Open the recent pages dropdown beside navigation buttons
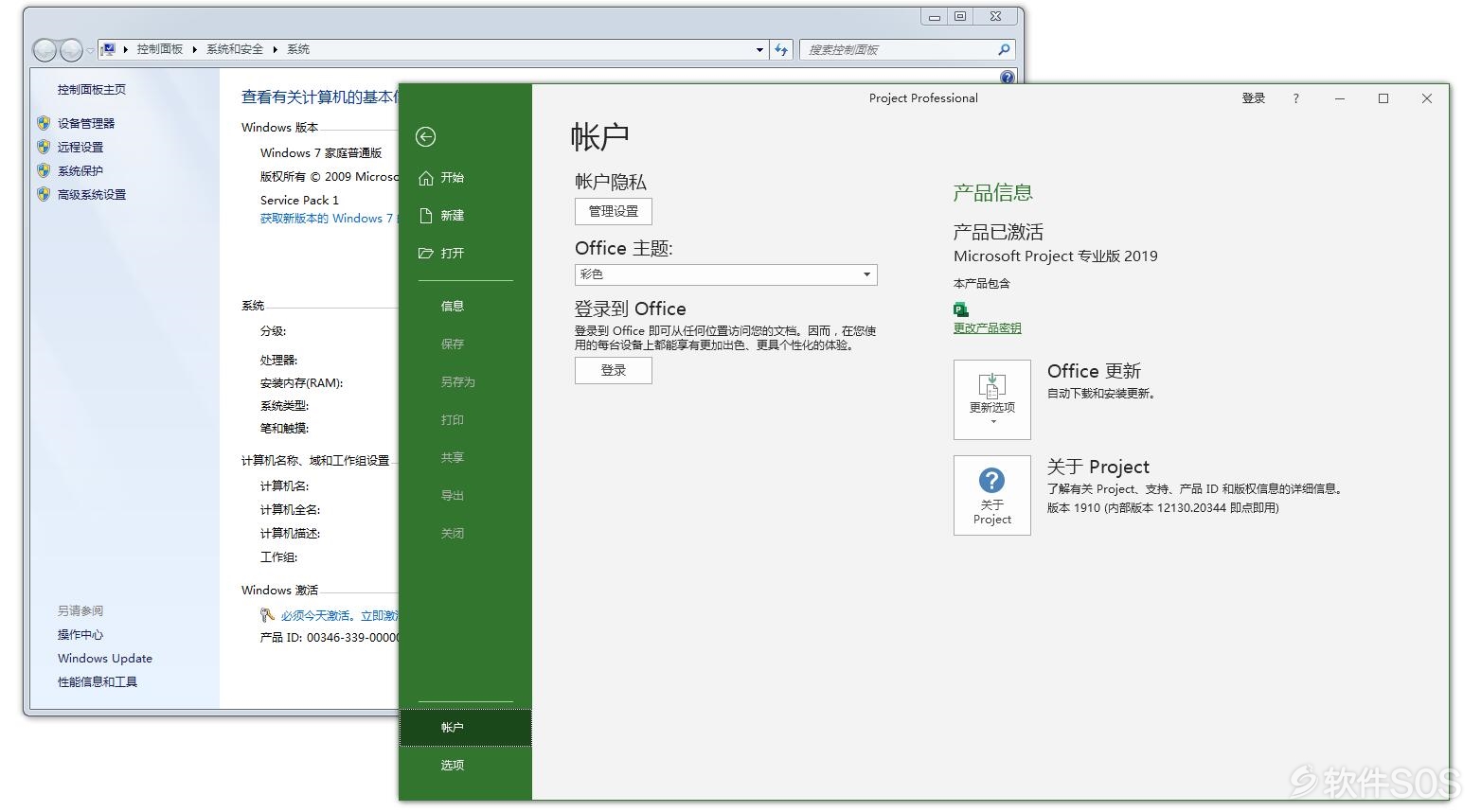1481x812 pixels. 90,50
